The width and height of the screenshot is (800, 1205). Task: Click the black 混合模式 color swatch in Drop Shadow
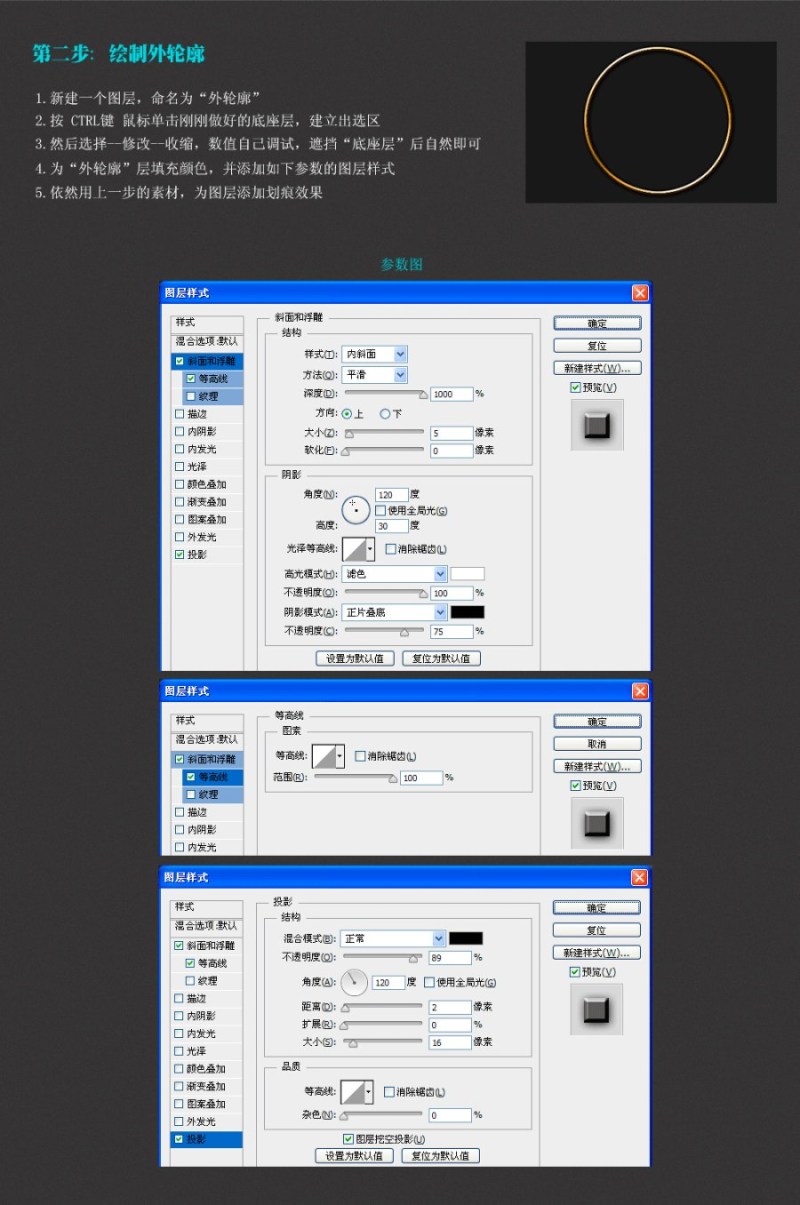(x=466, y=938)
